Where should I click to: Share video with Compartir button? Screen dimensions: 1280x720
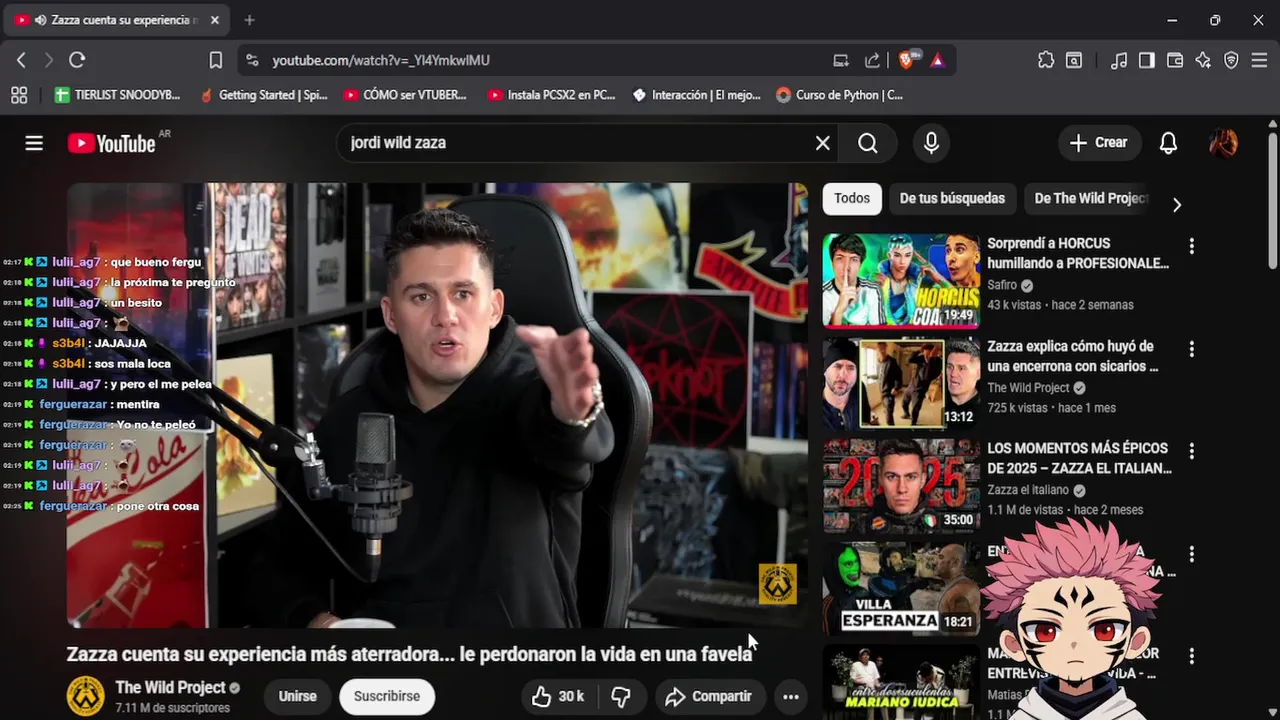click(708, 696)
